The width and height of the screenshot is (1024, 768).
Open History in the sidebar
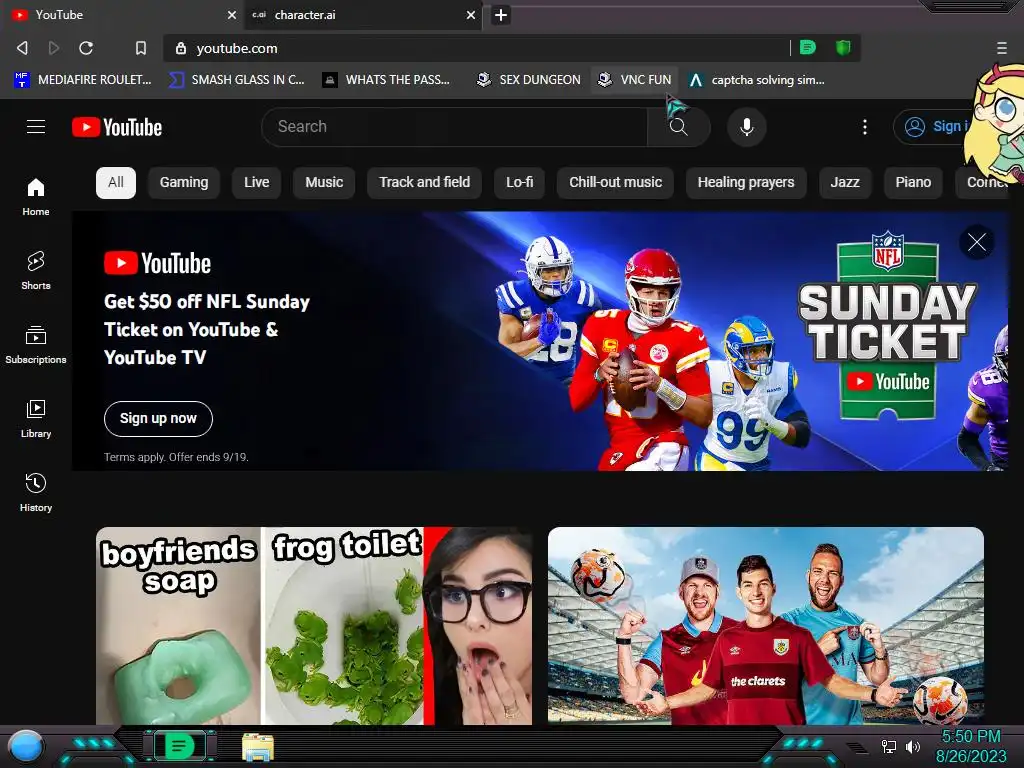(x=36, y=492)
